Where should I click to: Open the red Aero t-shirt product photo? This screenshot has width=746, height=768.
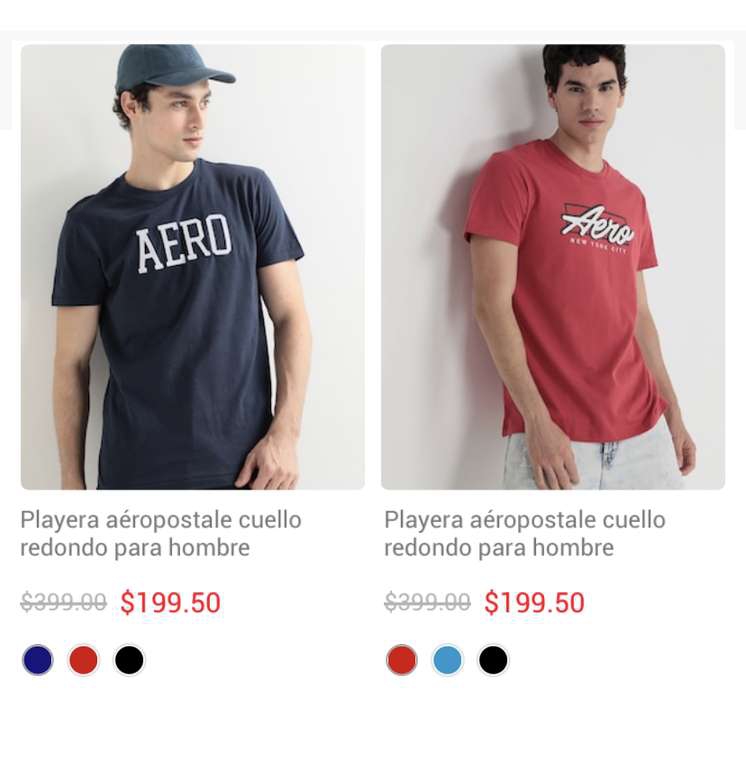(553, 267)
